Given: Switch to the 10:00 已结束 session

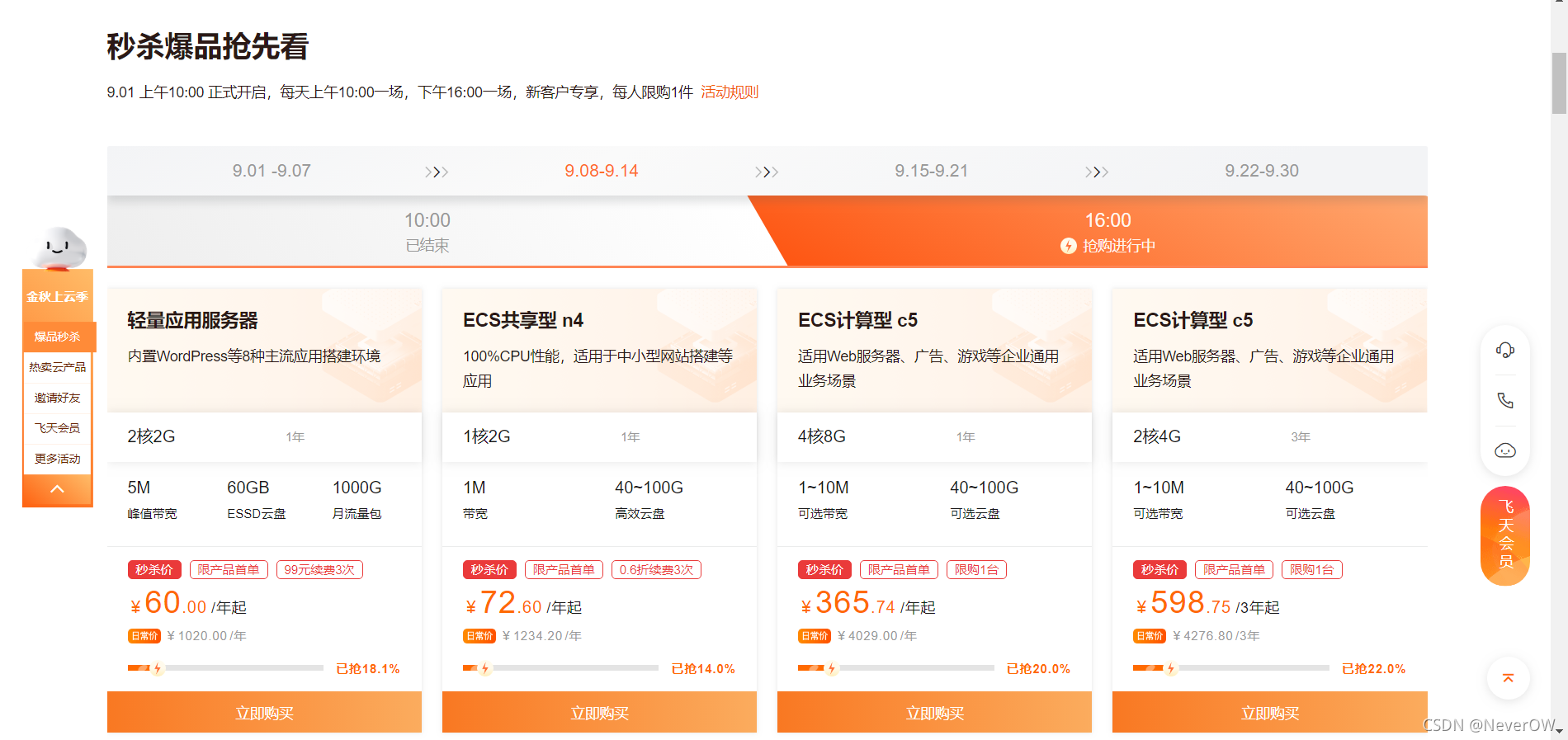Looking at the screenshot, I should click(x=427, y=232).
